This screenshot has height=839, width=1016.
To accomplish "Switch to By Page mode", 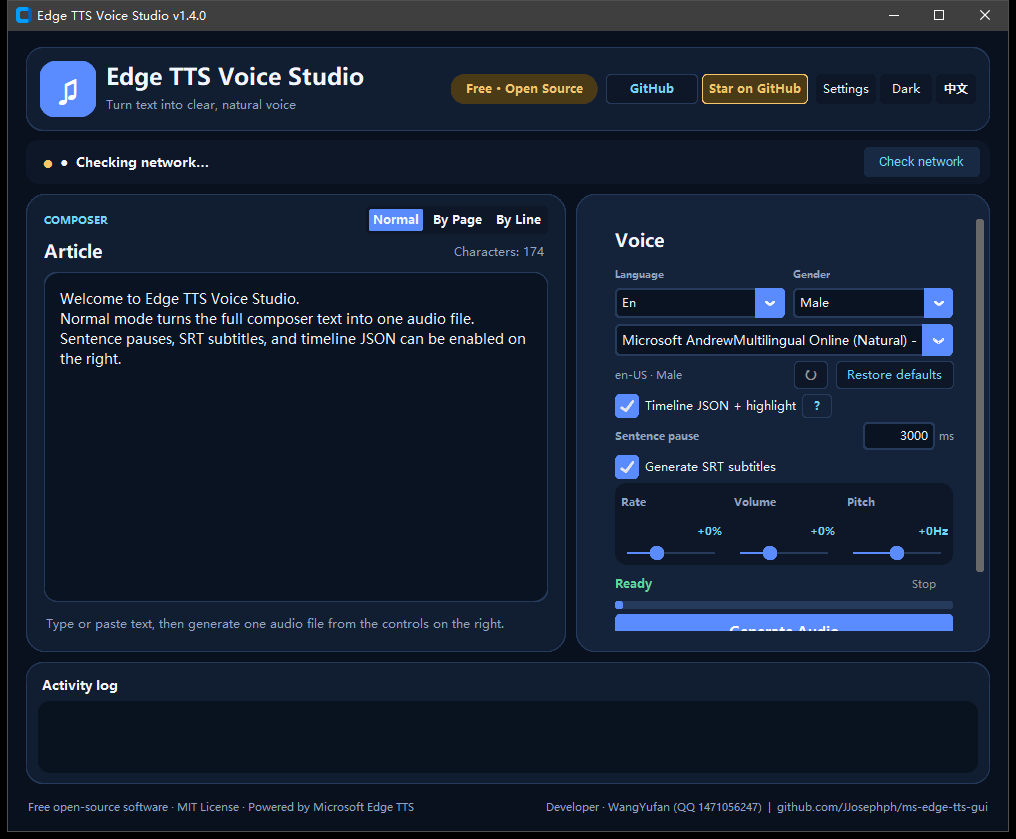I will (457, 220).
